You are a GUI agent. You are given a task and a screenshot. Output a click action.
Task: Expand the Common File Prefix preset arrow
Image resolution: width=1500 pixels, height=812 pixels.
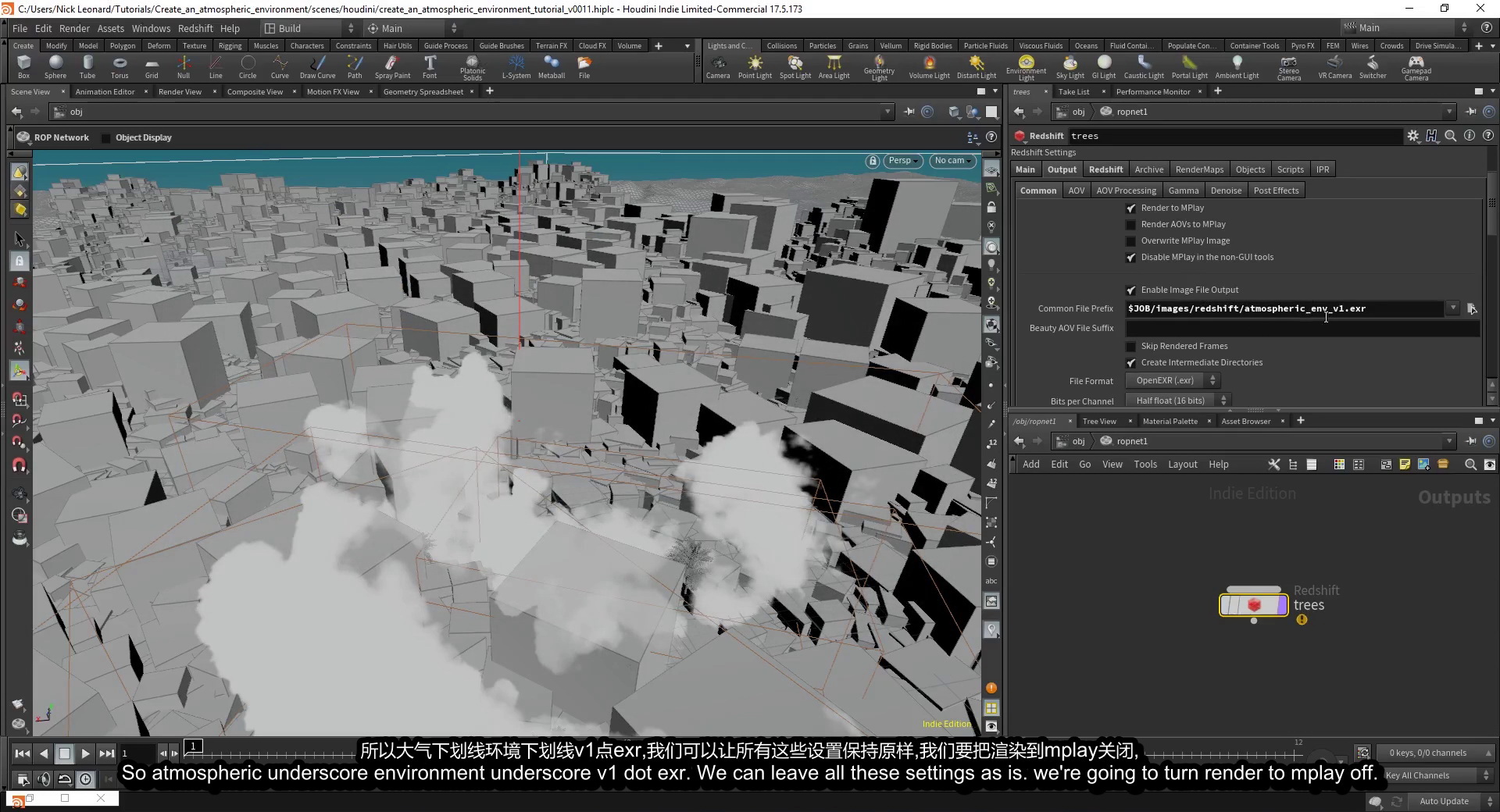coord(1453,308)
